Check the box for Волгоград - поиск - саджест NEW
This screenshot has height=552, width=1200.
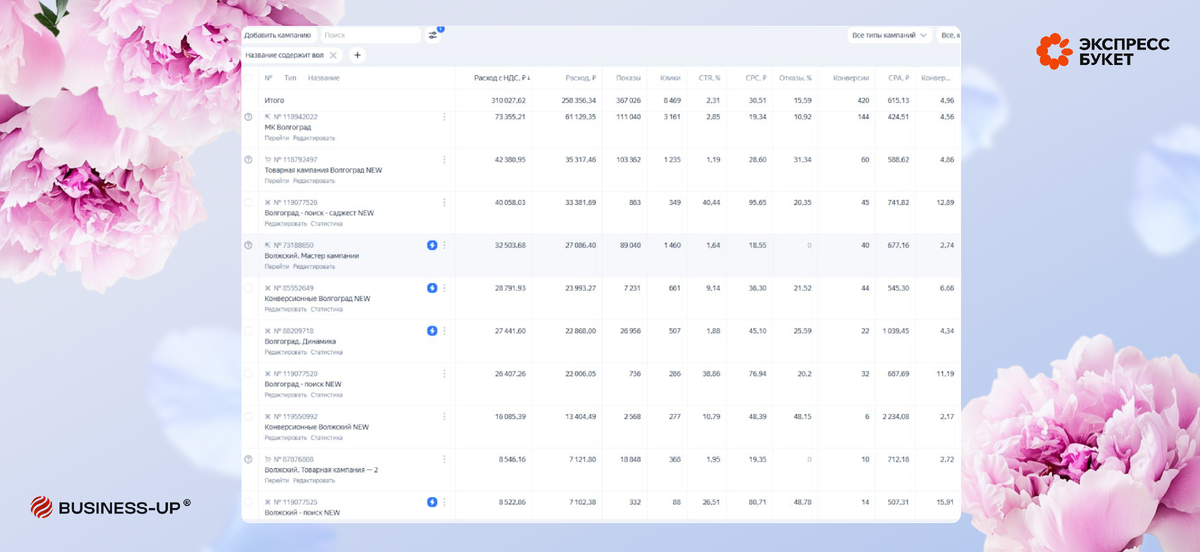249,202
